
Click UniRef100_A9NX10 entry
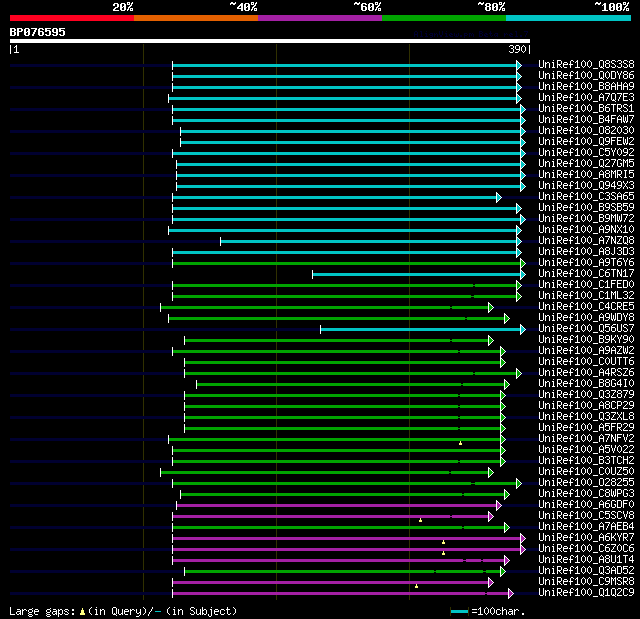[586, 230]
